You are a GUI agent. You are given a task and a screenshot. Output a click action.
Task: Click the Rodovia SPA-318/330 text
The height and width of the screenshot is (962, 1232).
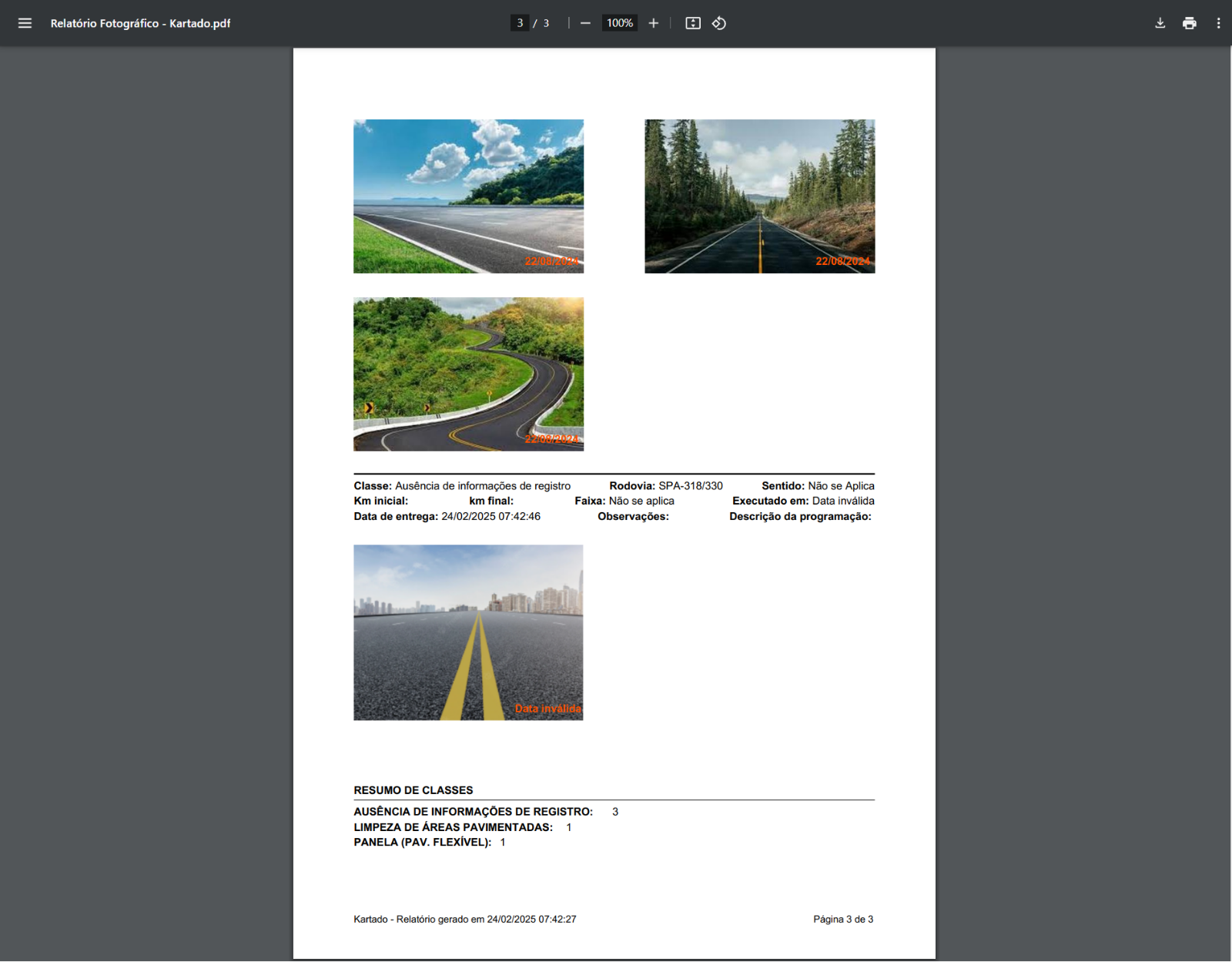coord(666,486)
